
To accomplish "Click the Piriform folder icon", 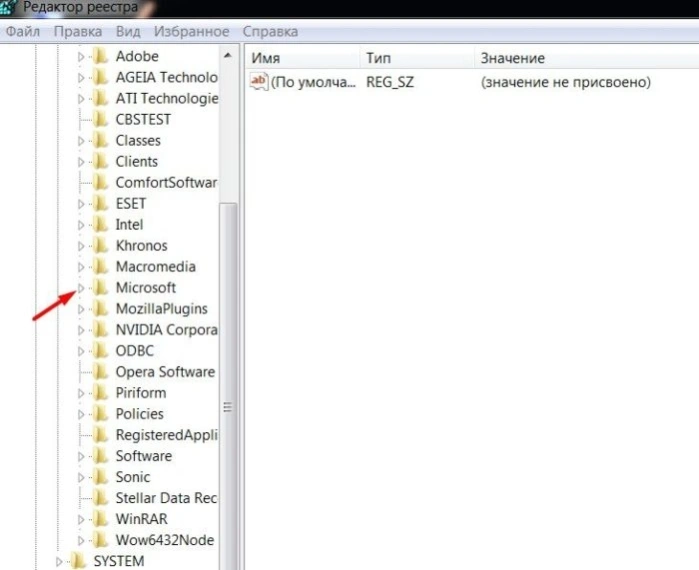I will [x=101, y=393].
